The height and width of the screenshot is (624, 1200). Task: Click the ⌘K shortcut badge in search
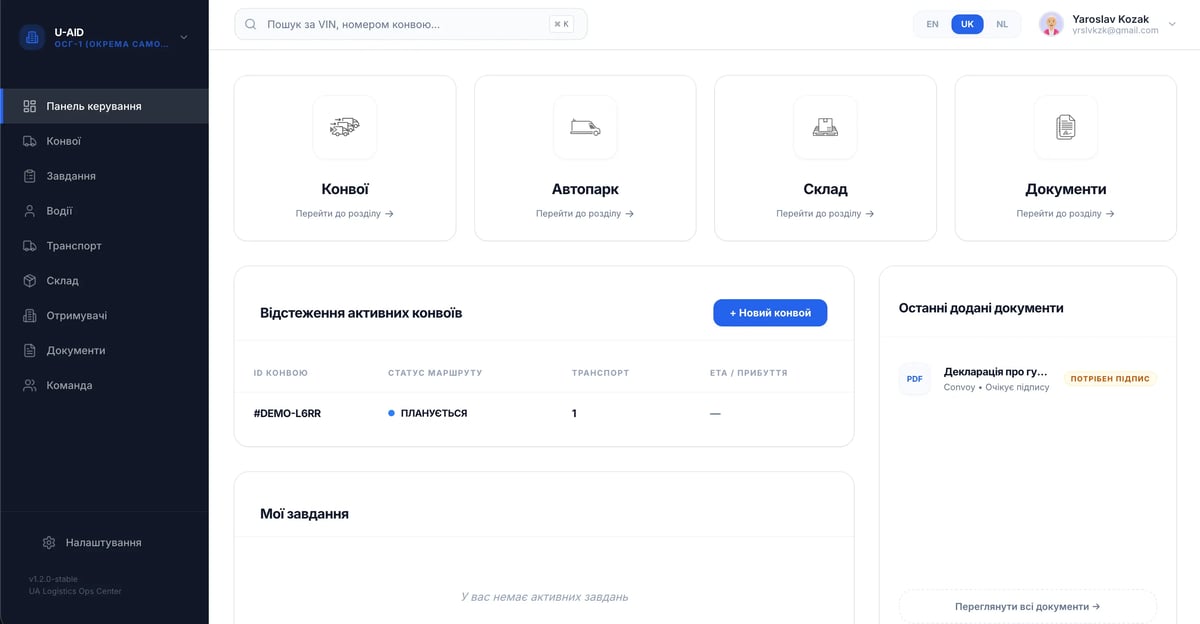click(x=562, y=24)
